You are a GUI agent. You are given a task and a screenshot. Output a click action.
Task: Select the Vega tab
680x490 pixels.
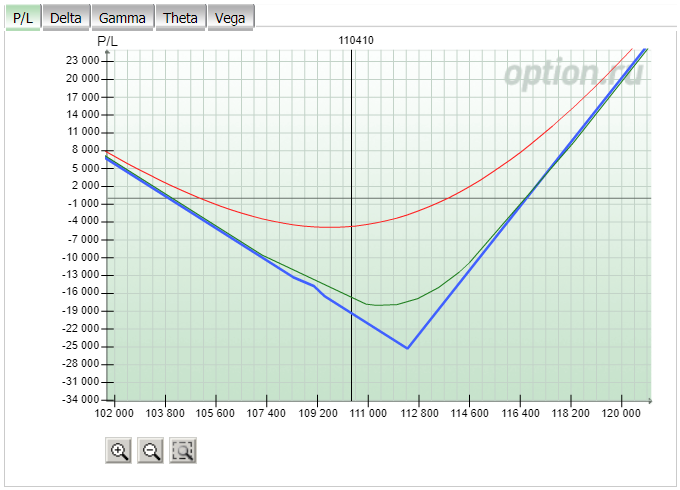(231, 18)
